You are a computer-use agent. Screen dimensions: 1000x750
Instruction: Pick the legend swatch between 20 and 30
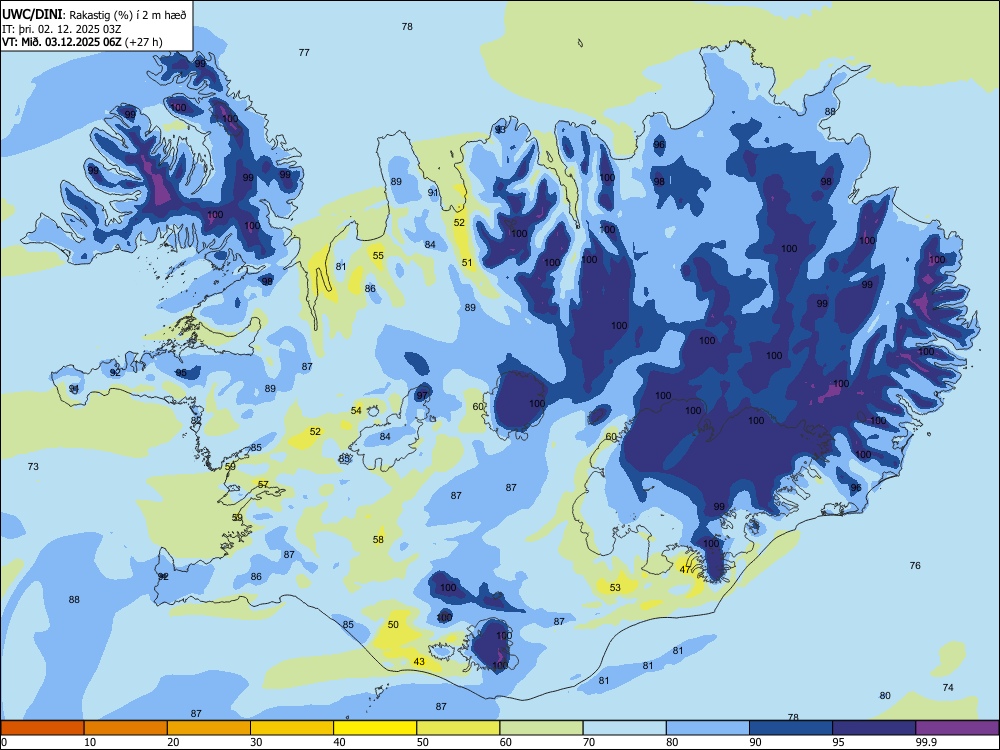(x=209, y=728)
